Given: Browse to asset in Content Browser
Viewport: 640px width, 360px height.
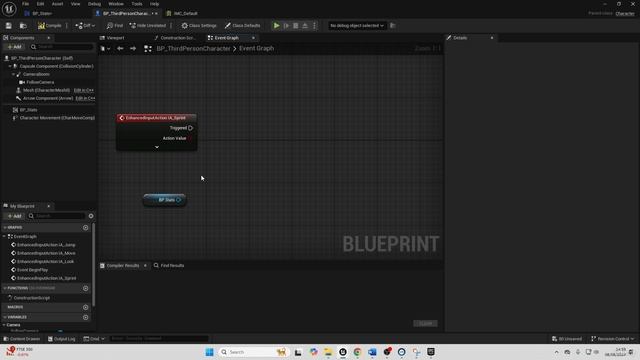Looking at the screenshot, I should (x=23, y=25).
